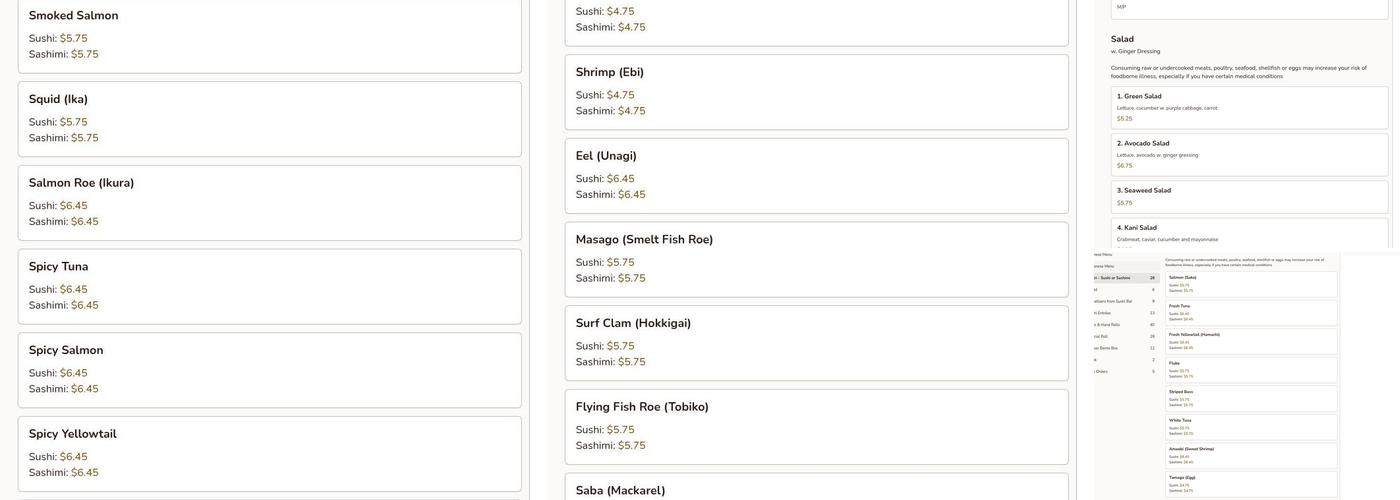Choose the Surf Clam (Hokkigai) item

coord(816,343)
